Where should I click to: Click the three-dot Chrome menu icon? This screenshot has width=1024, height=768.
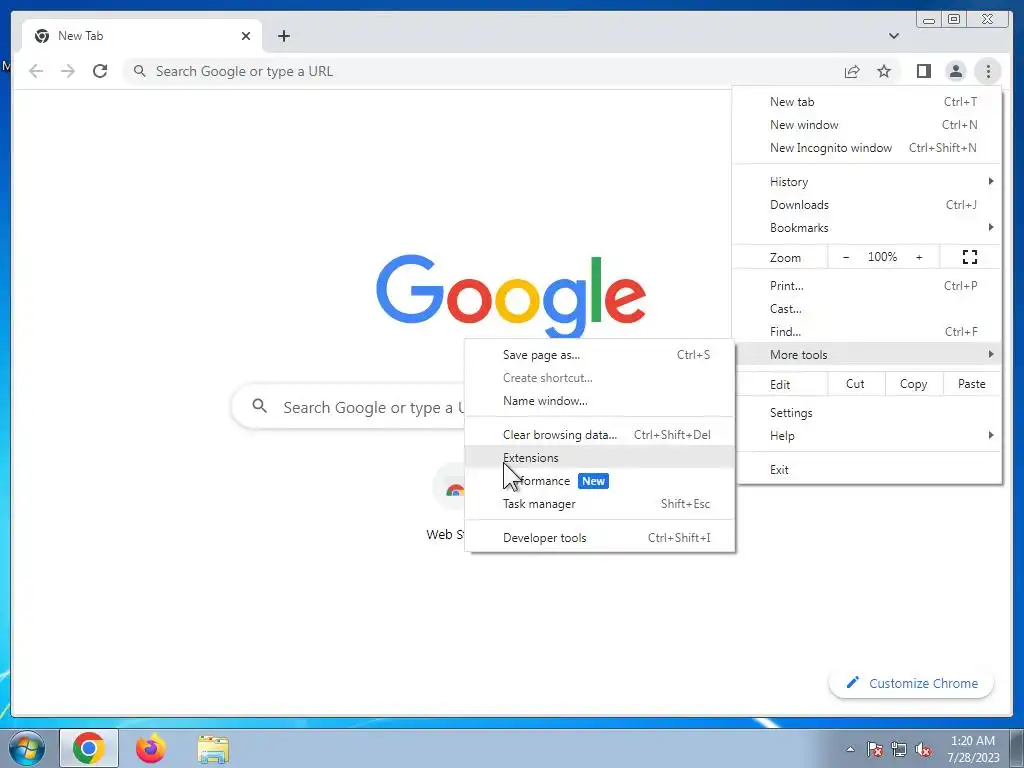coord(988,71)
